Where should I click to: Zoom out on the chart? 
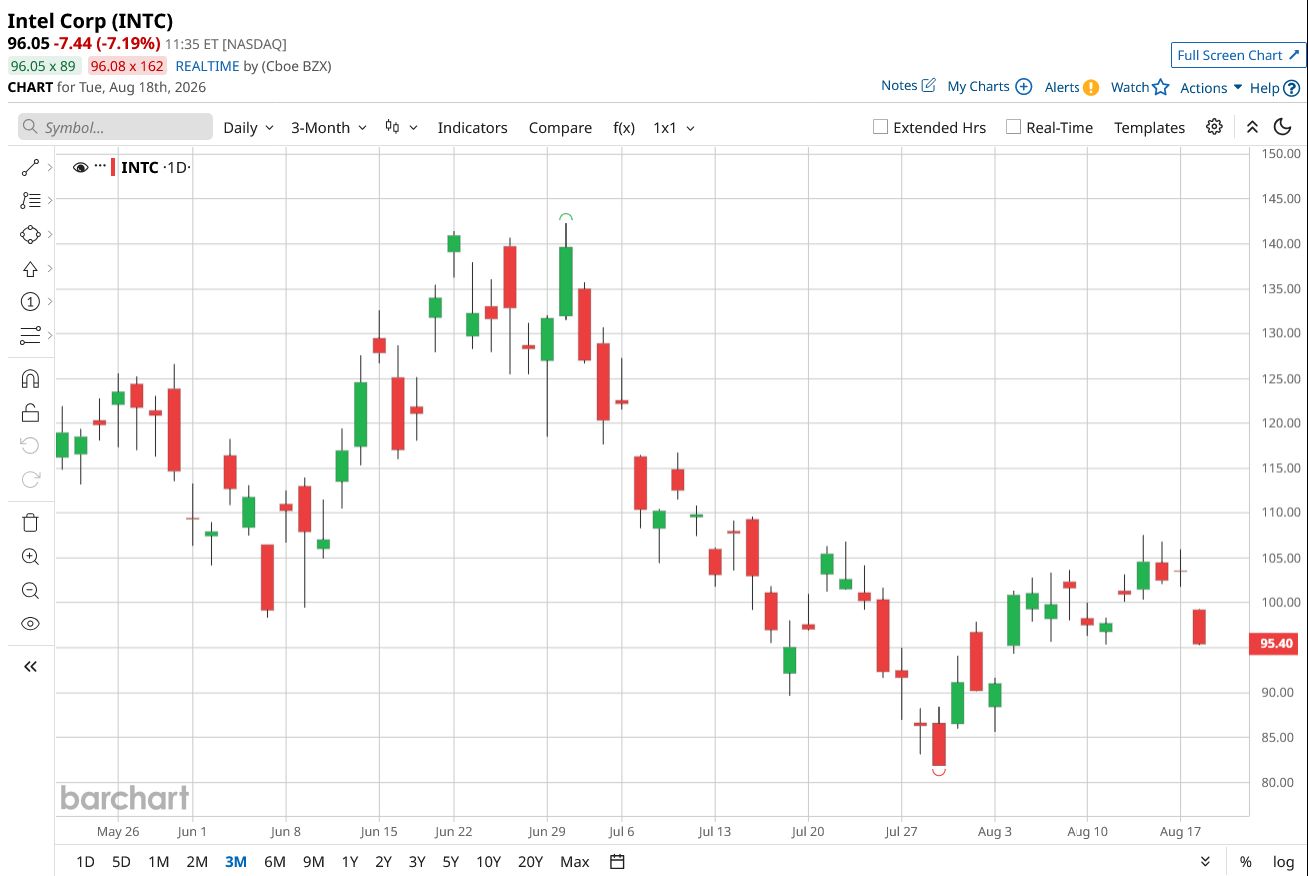click(30, 590)
